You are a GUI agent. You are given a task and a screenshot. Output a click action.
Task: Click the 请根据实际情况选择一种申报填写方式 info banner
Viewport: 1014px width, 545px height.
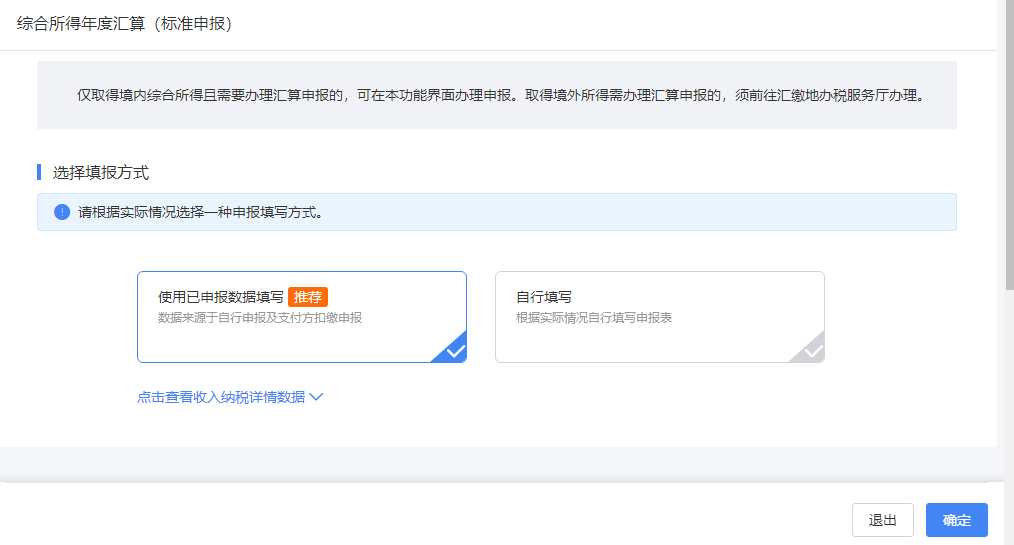497,212
